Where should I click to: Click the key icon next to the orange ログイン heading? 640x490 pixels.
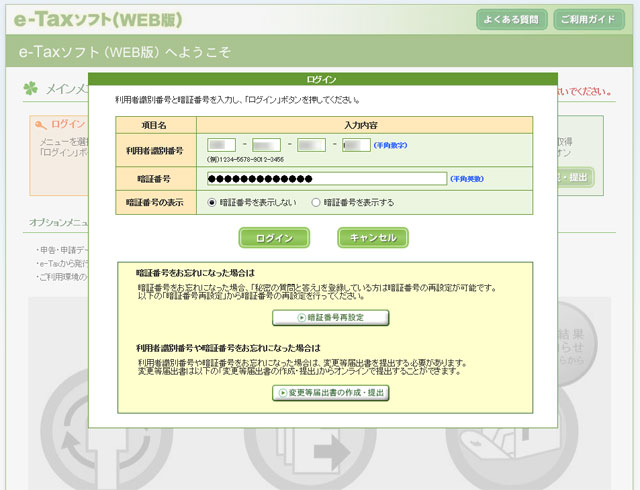click(40, 124)
